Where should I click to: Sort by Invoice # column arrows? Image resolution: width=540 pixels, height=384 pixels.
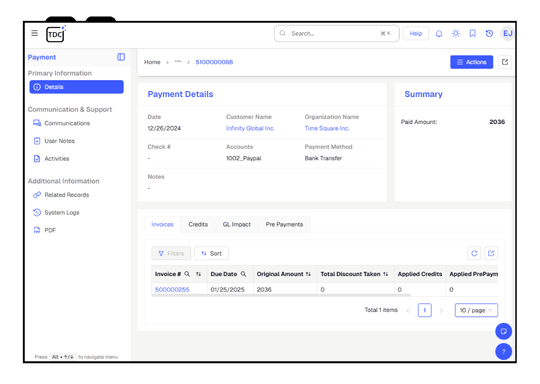point(198,274)
